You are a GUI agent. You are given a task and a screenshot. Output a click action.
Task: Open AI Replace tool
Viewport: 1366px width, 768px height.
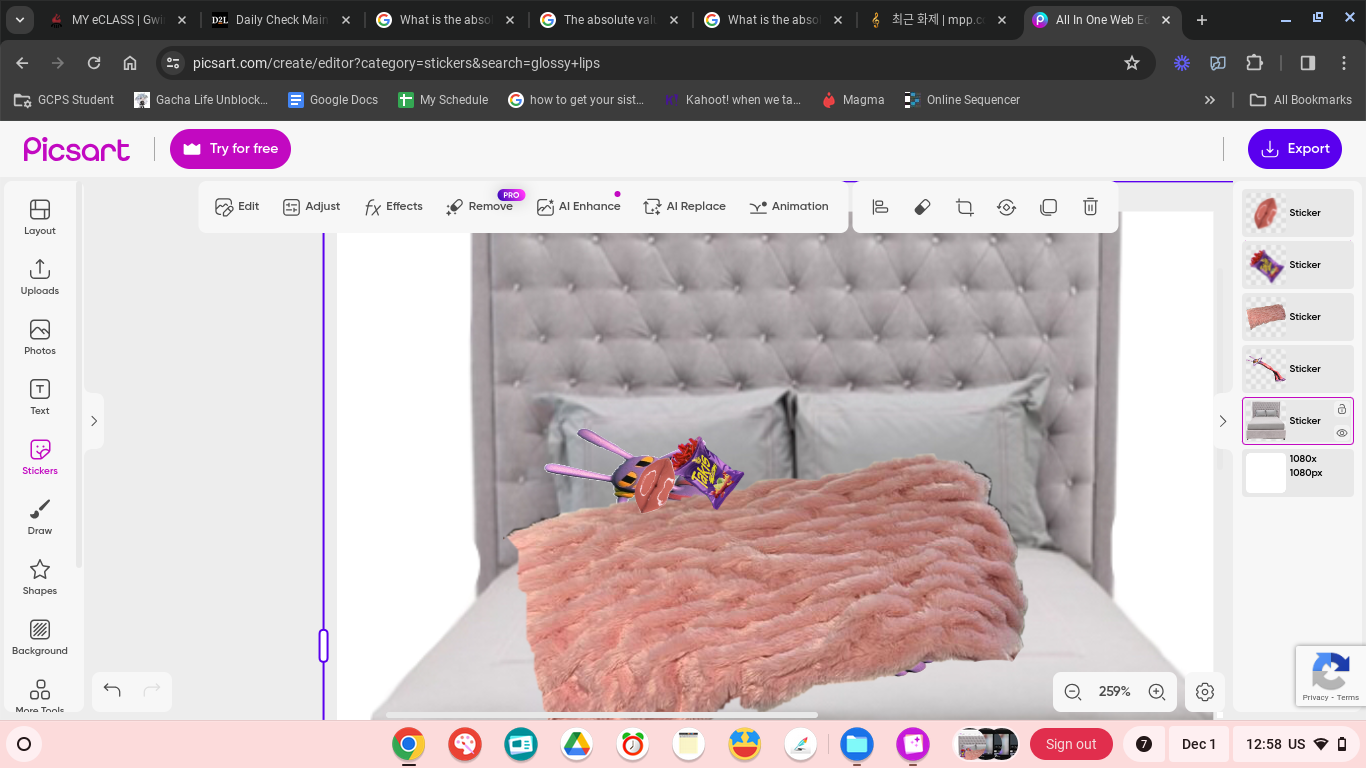pyautogui.click(x=684, y=206)
